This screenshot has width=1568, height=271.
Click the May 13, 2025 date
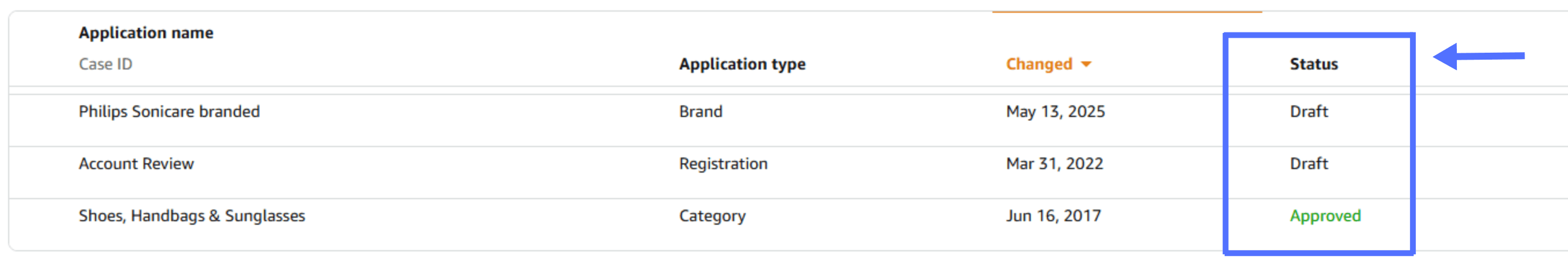(1056, 111)
